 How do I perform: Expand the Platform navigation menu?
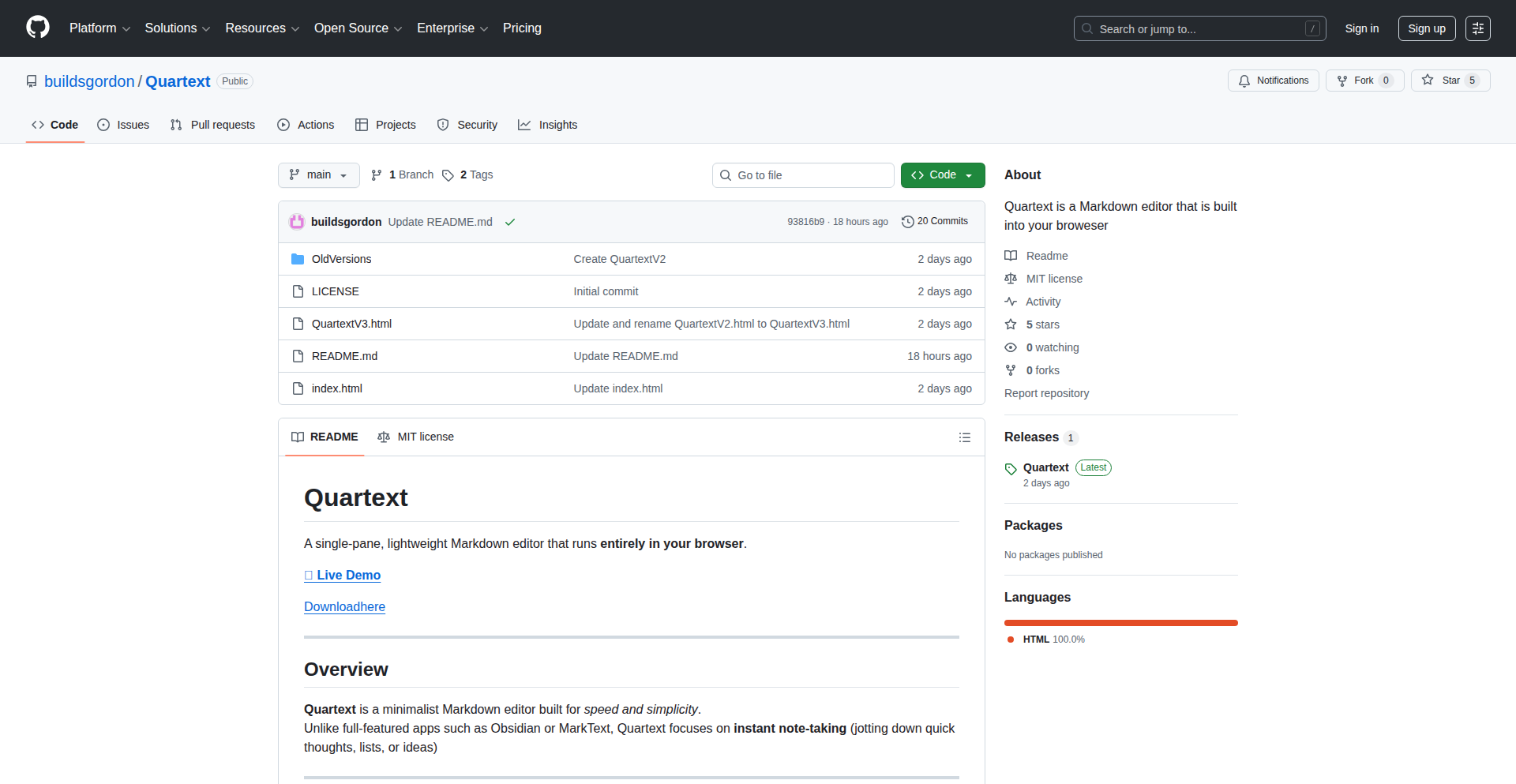coord(99,28)
